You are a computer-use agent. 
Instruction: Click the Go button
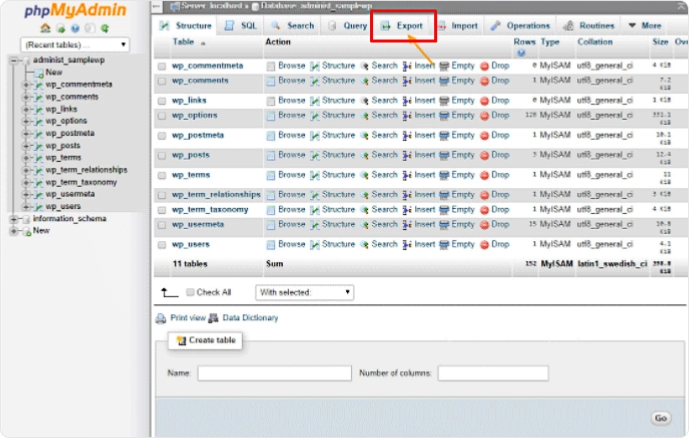[x=660, y=418]
